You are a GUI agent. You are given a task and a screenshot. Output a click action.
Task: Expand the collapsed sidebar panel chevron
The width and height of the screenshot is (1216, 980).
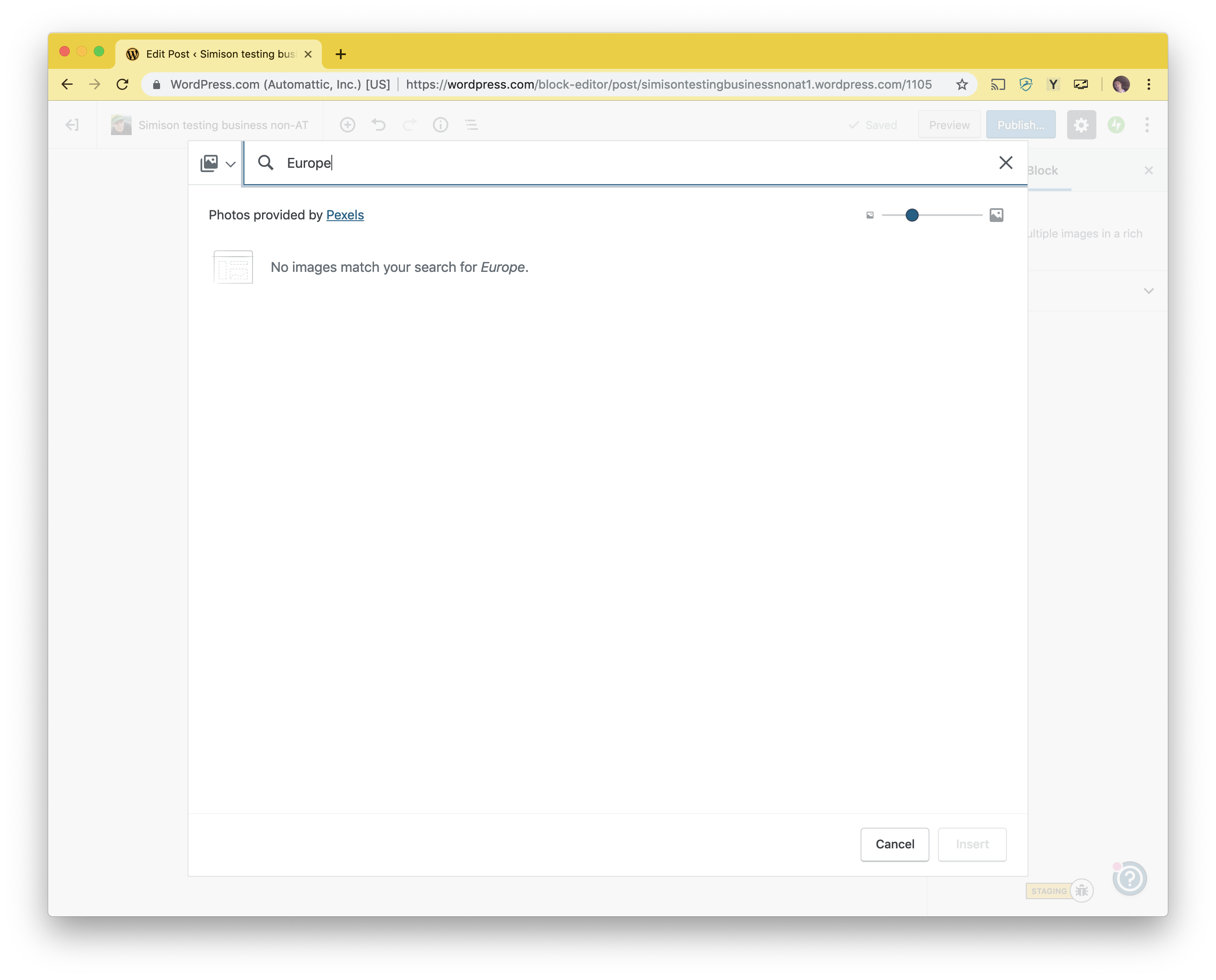tap(1148, 291)
